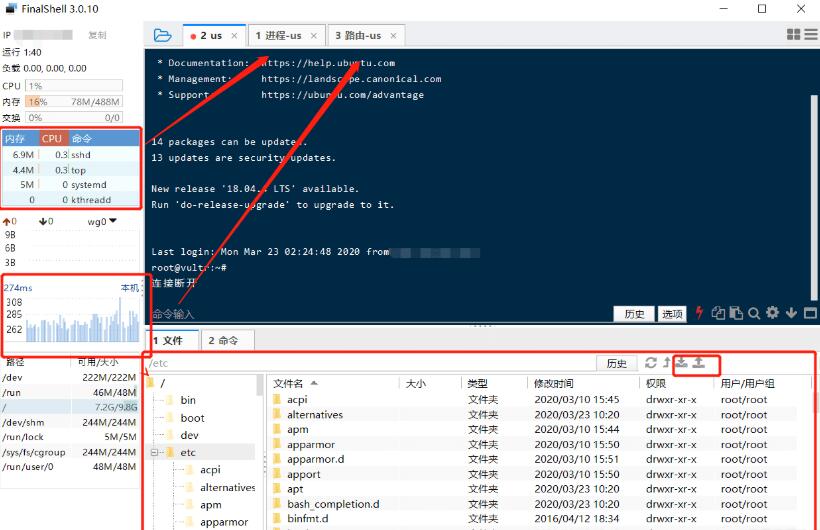Go up to the parent directory
Image resolution: width=820 pixels, height=530 pixels.
667,362
